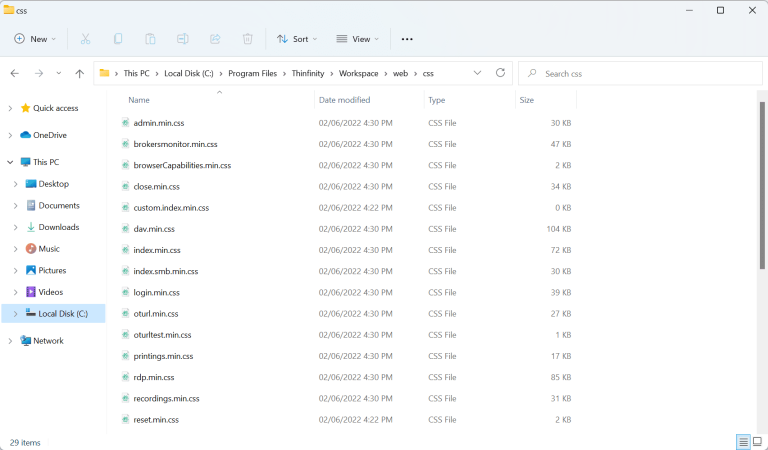768x450 pixels.
Task: Click the Share icon in toolbar
Action: coord(215,39)
